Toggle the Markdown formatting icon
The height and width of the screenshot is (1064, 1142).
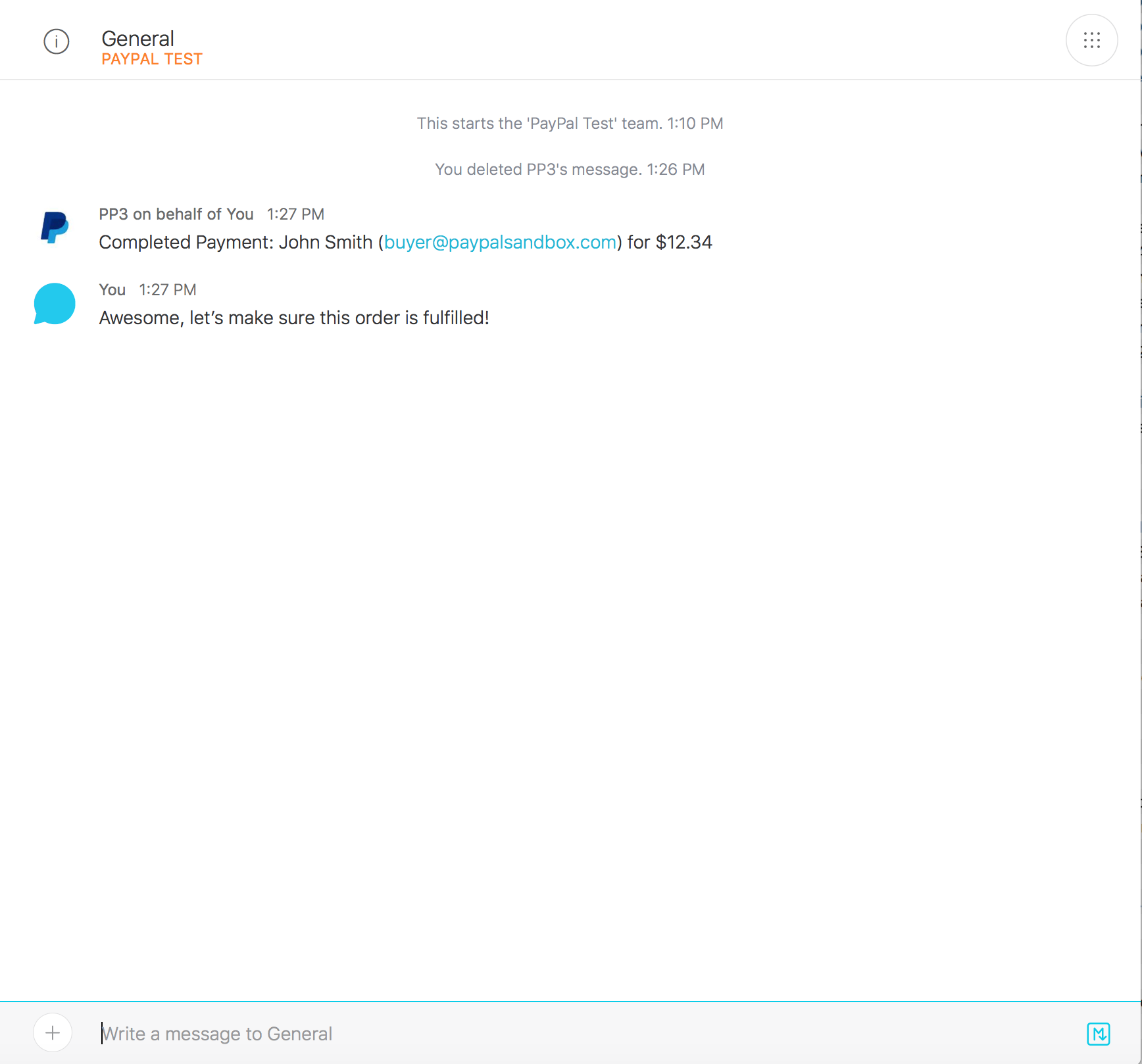pos(1098,1034)
